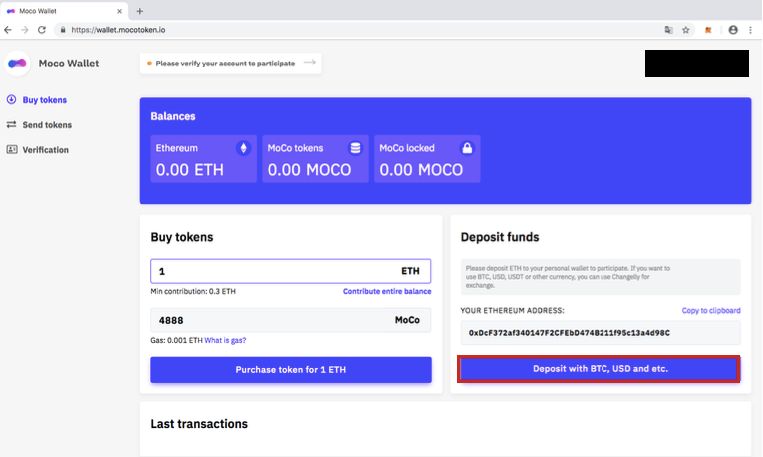Image resolution: width=763 pixels, height=457 pixels.
Task: Select the Moco Wallet browser tab
Action: [x=64, y=11]
